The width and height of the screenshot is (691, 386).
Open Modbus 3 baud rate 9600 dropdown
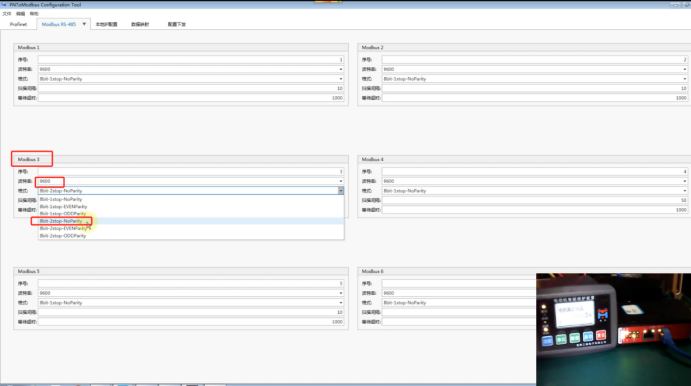coord(191,181)
